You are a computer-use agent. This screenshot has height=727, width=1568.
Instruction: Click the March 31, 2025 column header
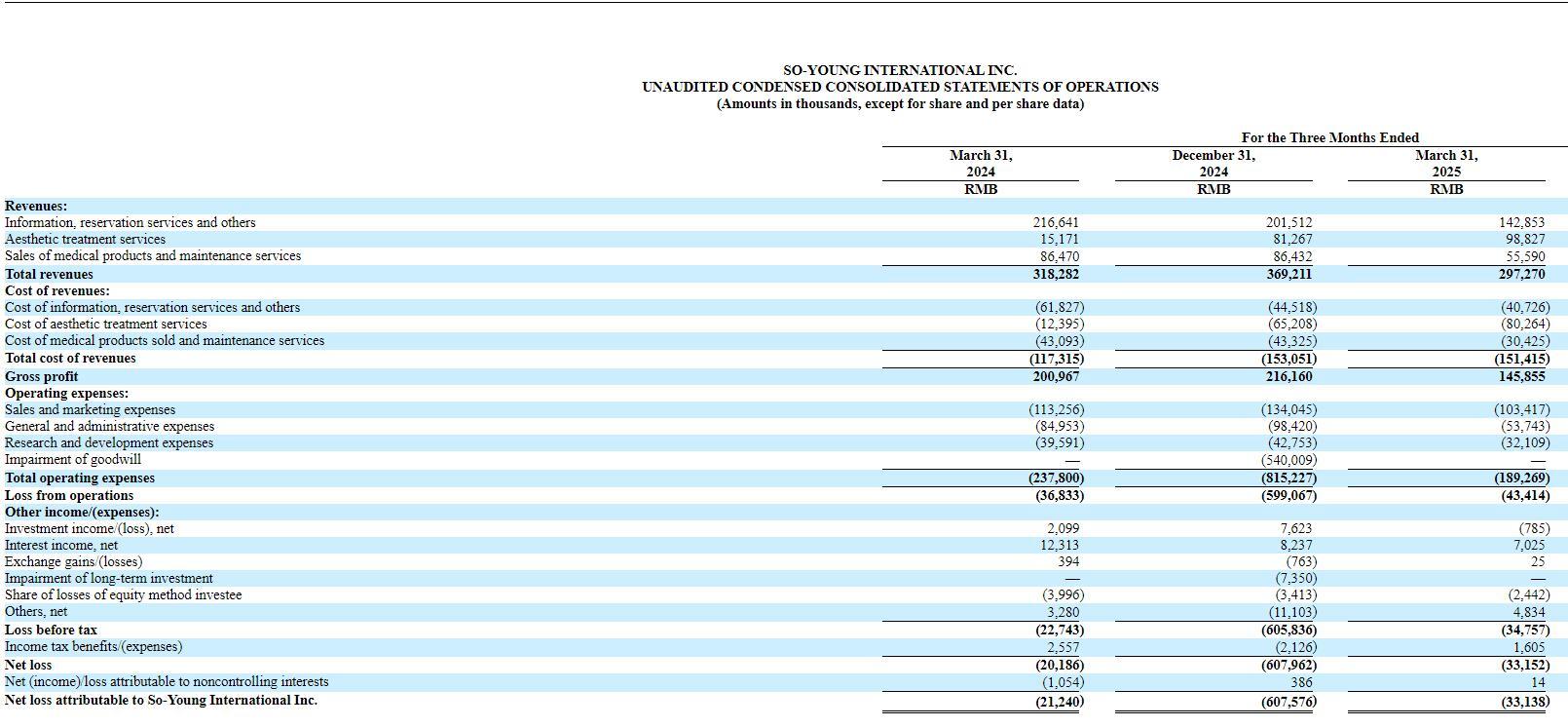(1445, 164)
